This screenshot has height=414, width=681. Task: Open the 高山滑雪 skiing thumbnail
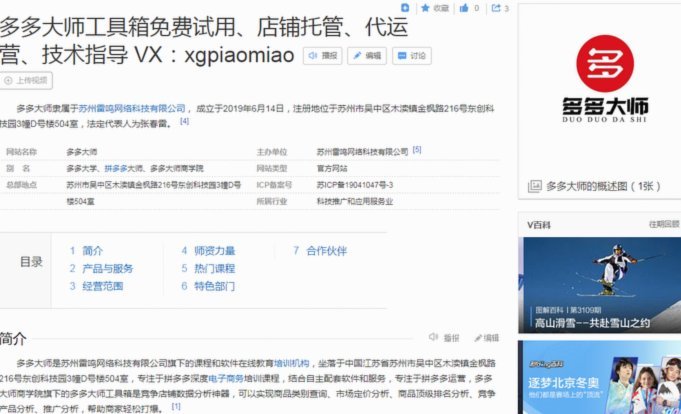coord(602,285)
